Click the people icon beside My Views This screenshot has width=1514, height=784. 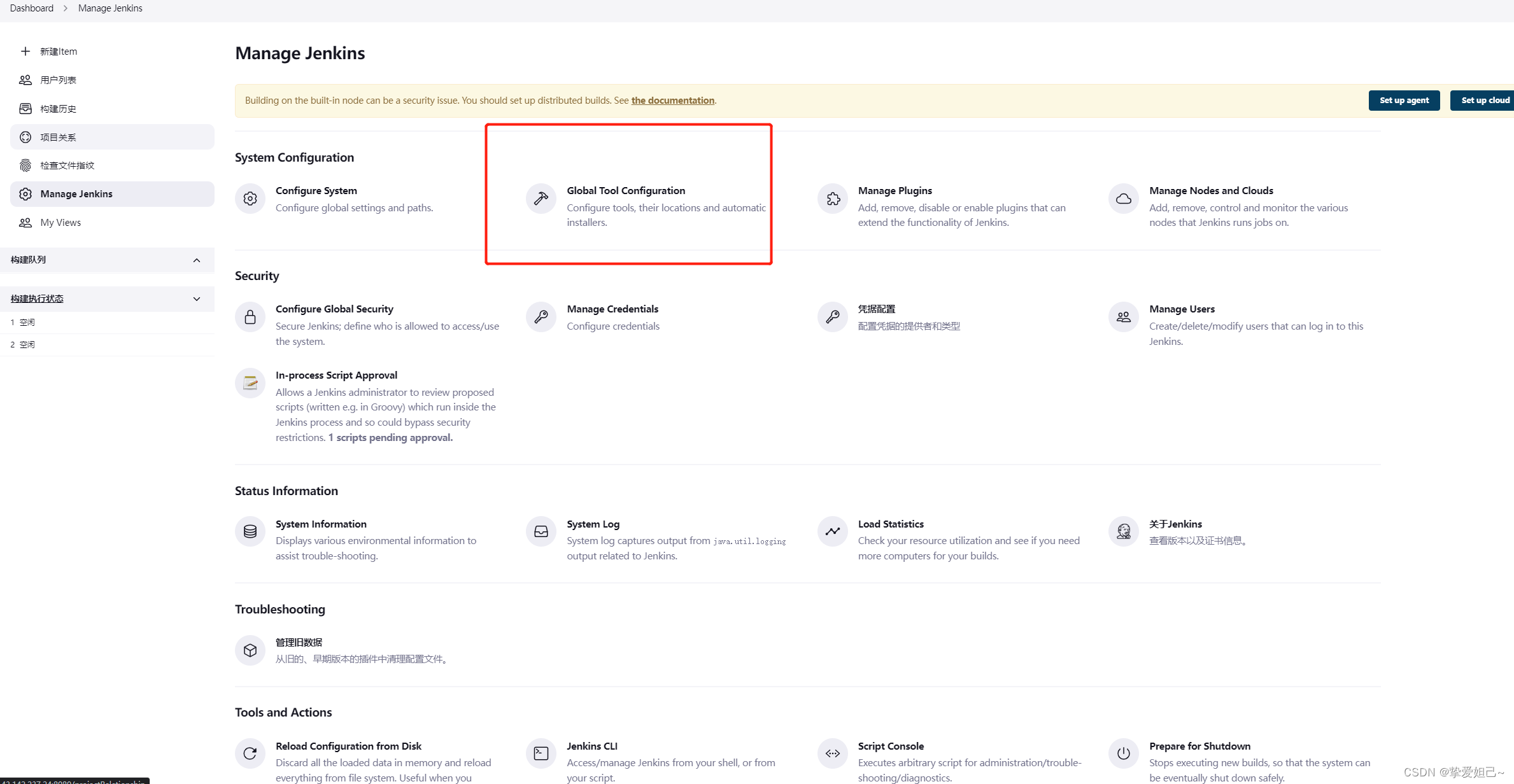[25, 223]
